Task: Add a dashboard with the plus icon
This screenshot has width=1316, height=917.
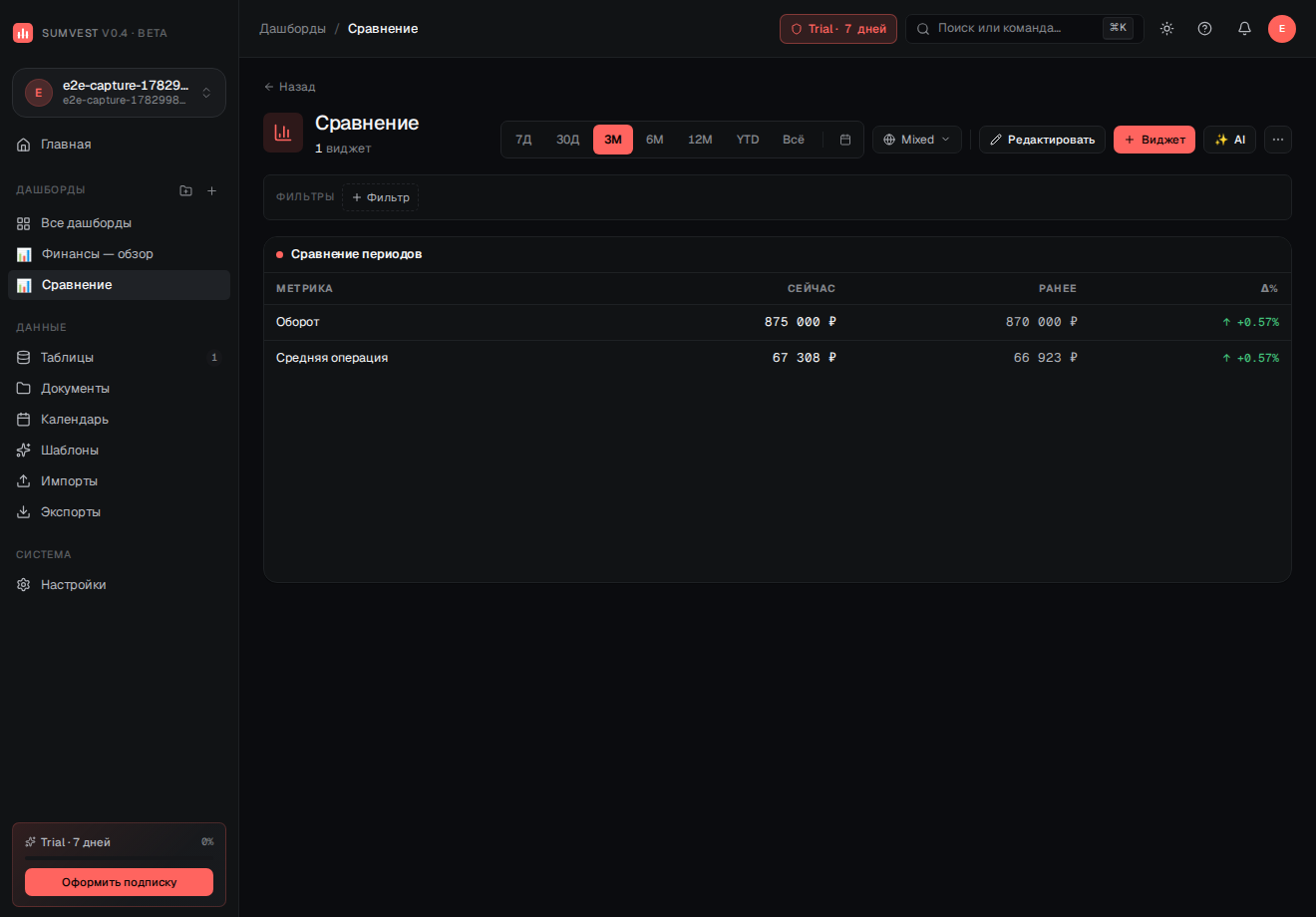Action: 211,190
